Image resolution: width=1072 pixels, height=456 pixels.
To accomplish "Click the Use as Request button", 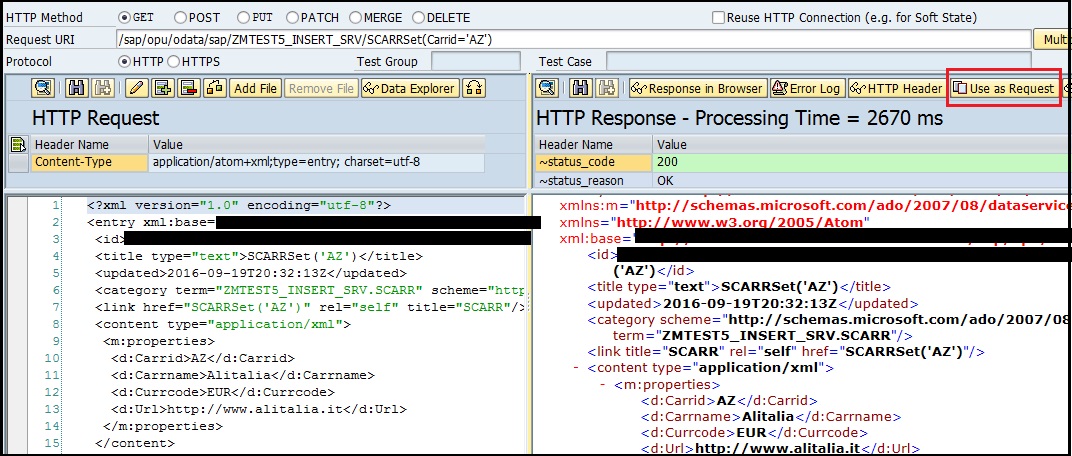I will (x=1004, y=88).
